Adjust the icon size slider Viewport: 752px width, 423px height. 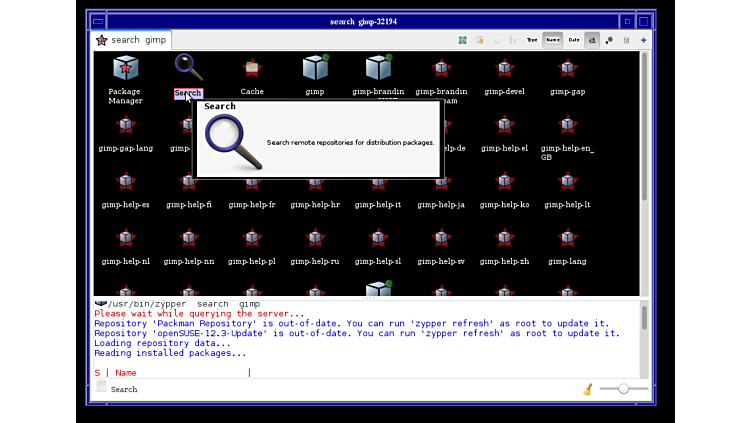[623, 388]
